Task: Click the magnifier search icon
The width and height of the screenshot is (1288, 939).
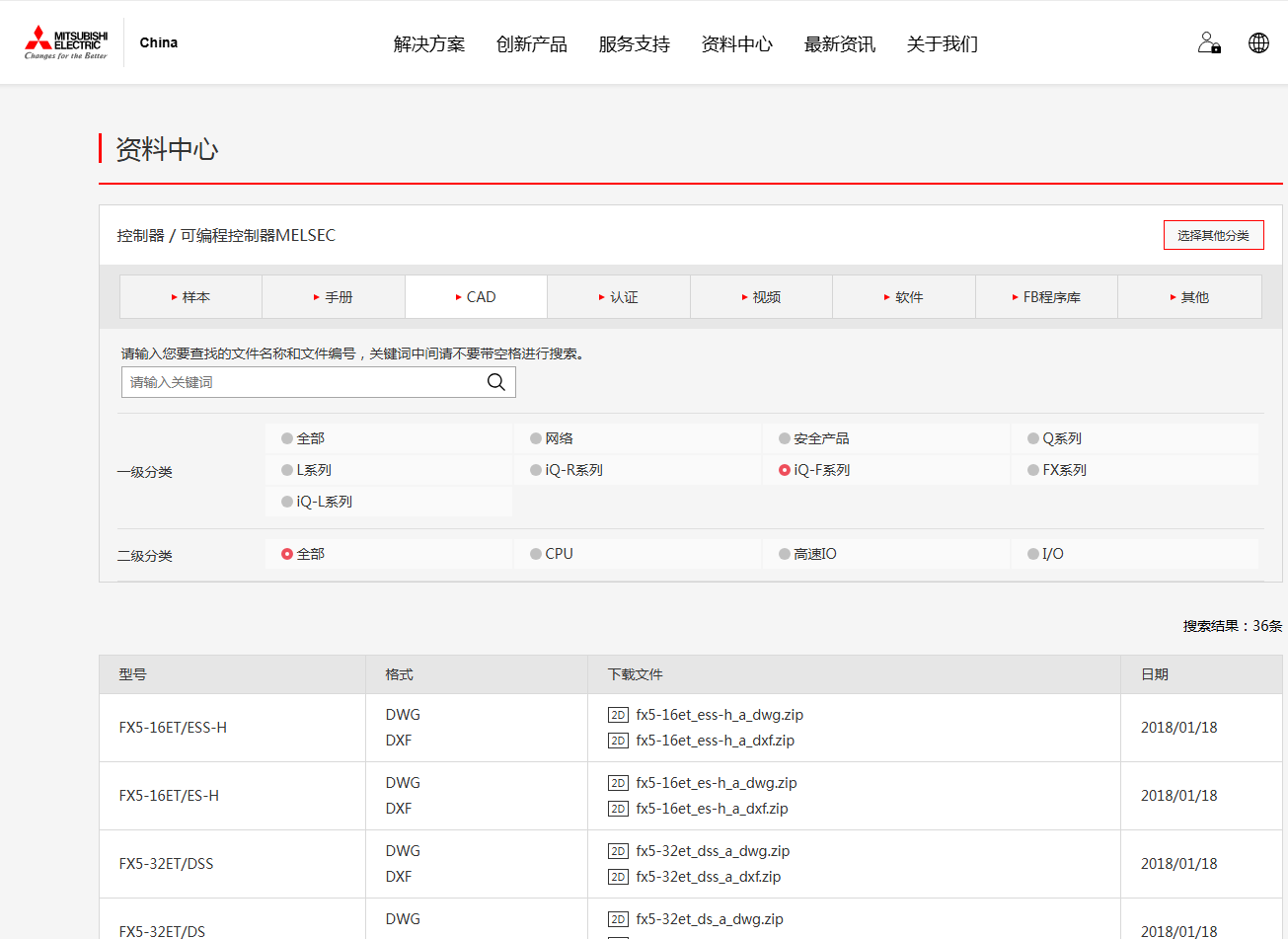Action: click(x=496, y=383)
